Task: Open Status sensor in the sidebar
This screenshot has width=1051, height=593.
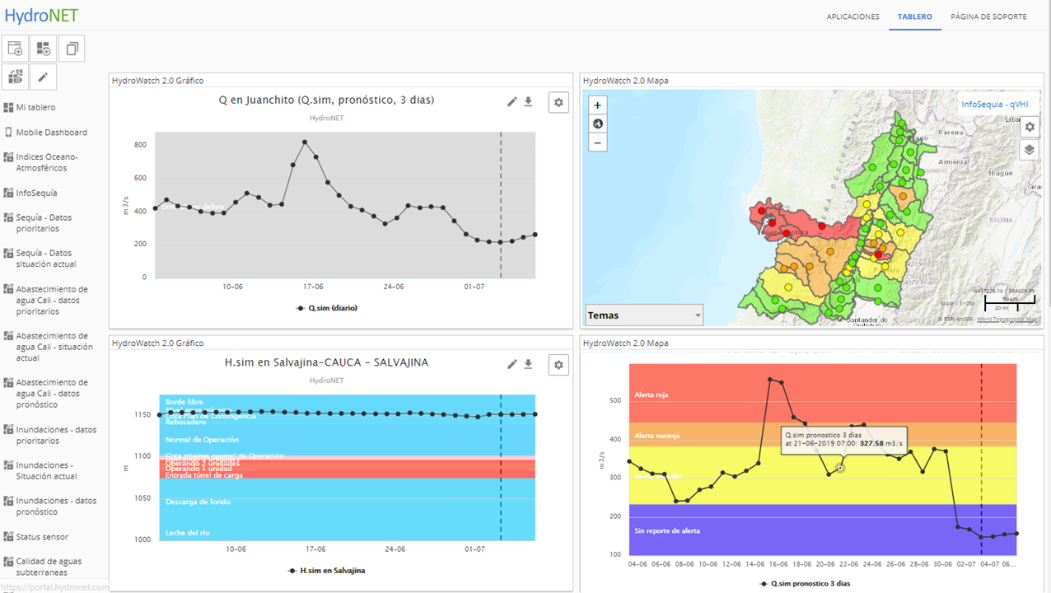Action: pos(42,537)
